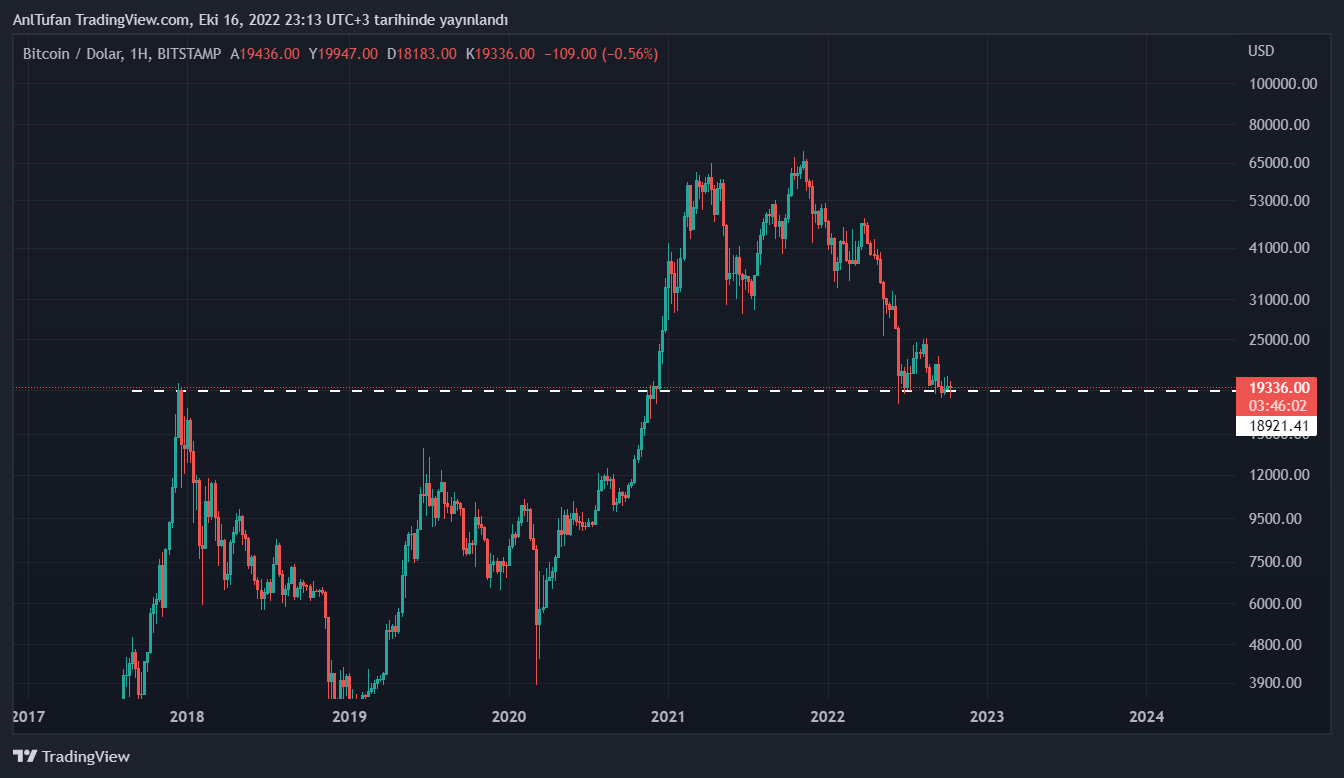
Task: Click the 2020 label on time axis
Action: 508,716
